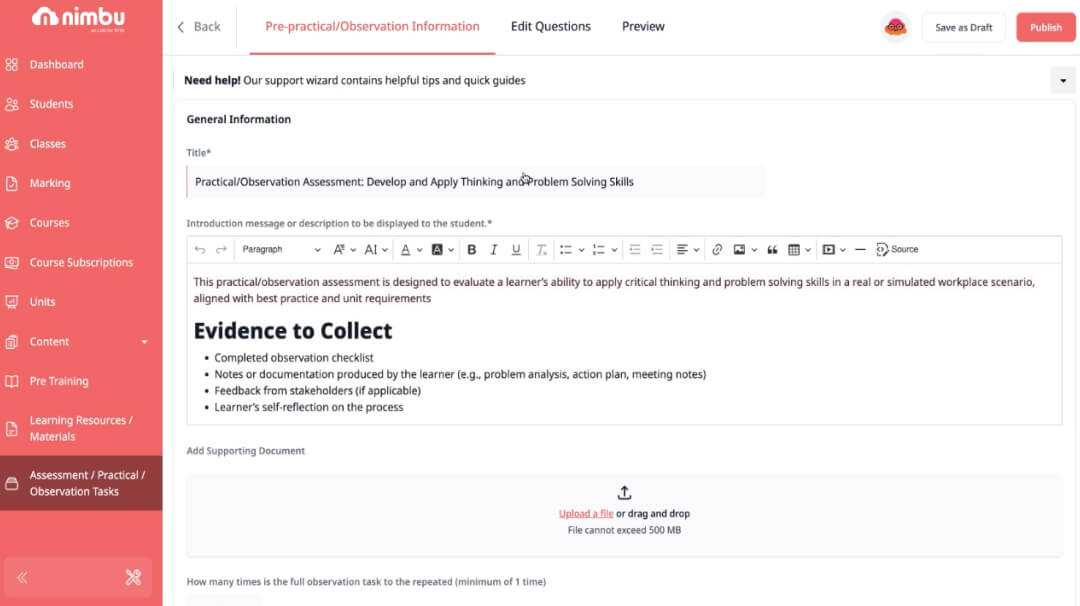Apply italic formatting in the editor

(x=493, y=250)
